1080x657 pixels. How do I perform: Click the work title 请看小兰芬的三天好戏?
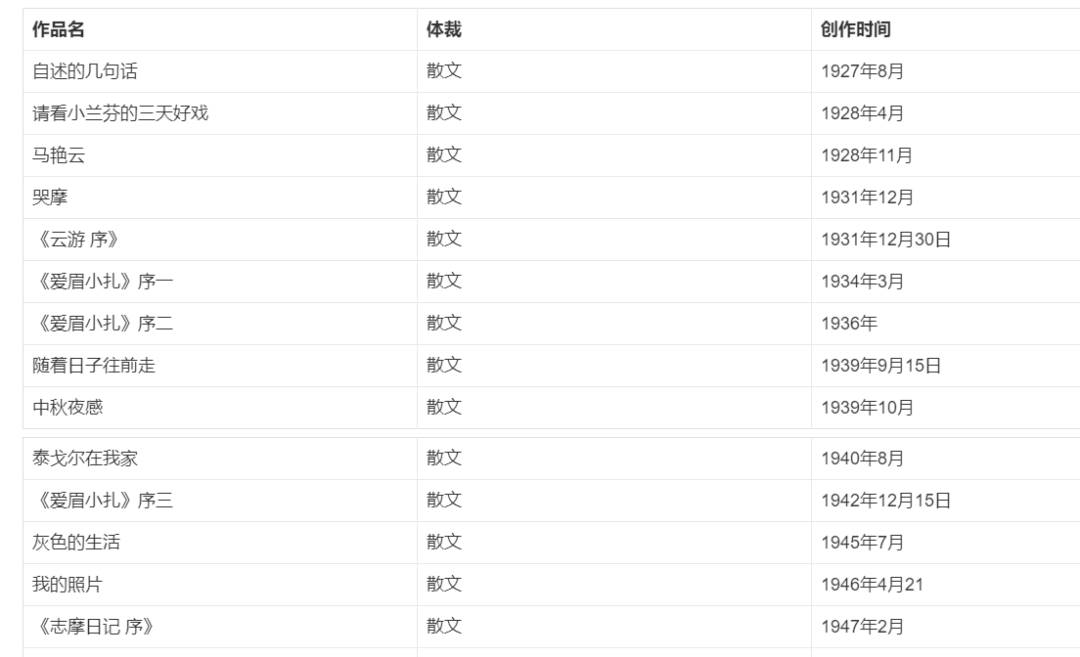pyautogui.click(x=120, y=114)
